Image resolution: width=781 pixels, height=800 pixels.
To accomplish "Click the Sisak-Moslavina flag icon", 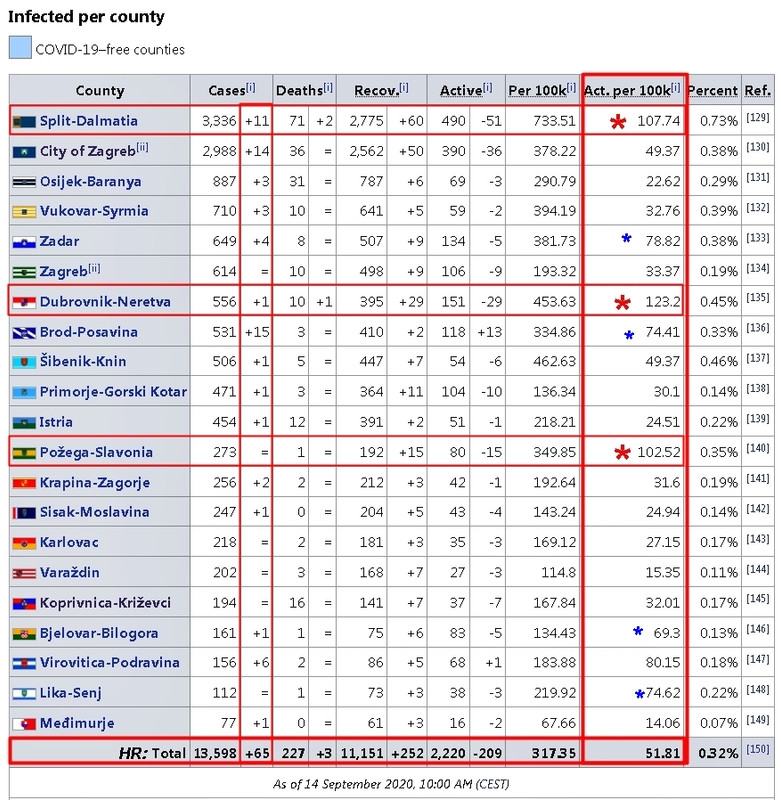I will (24, 513).
